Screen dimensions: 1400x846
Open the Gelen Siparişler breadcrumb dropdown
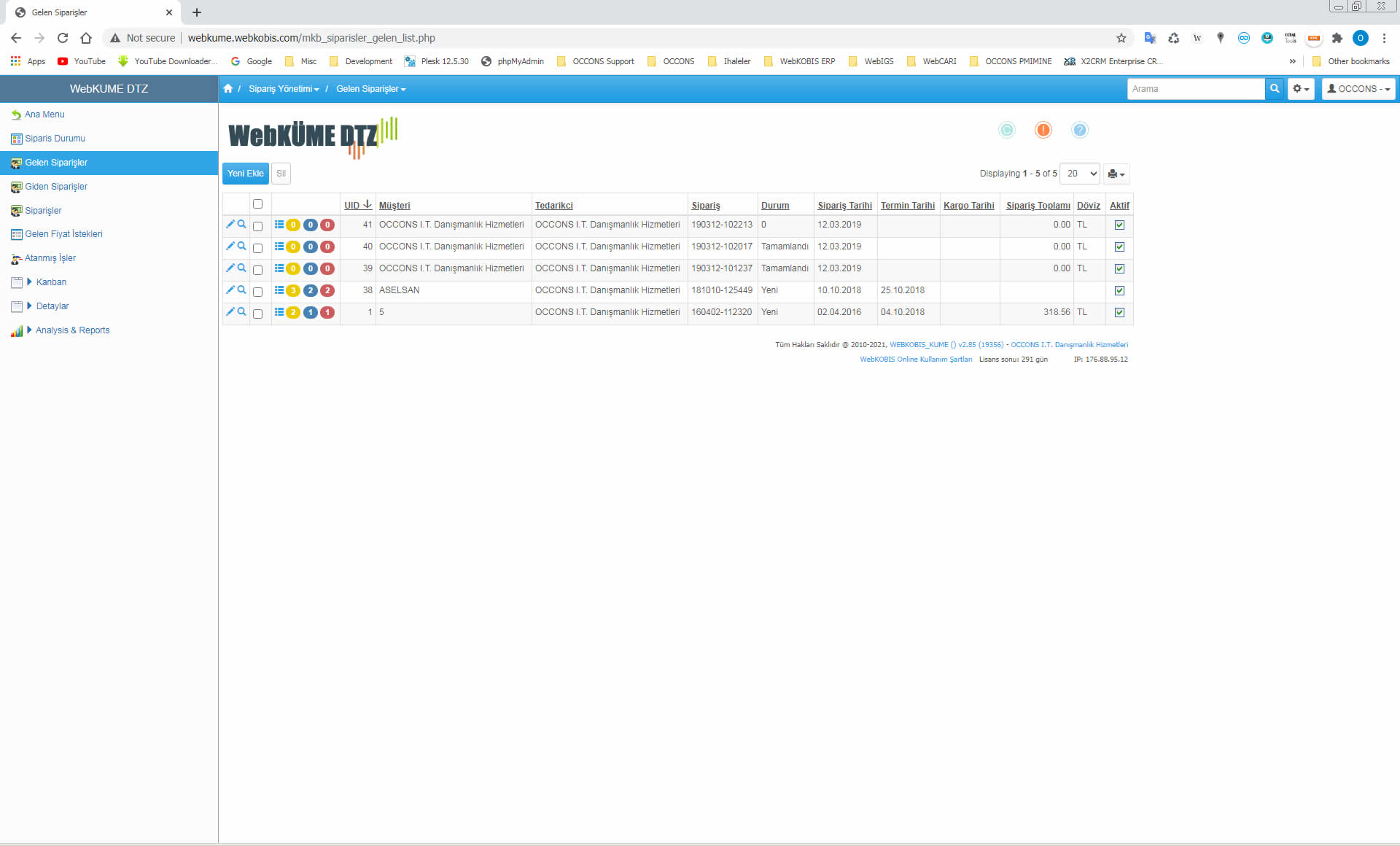pos(370,88)
